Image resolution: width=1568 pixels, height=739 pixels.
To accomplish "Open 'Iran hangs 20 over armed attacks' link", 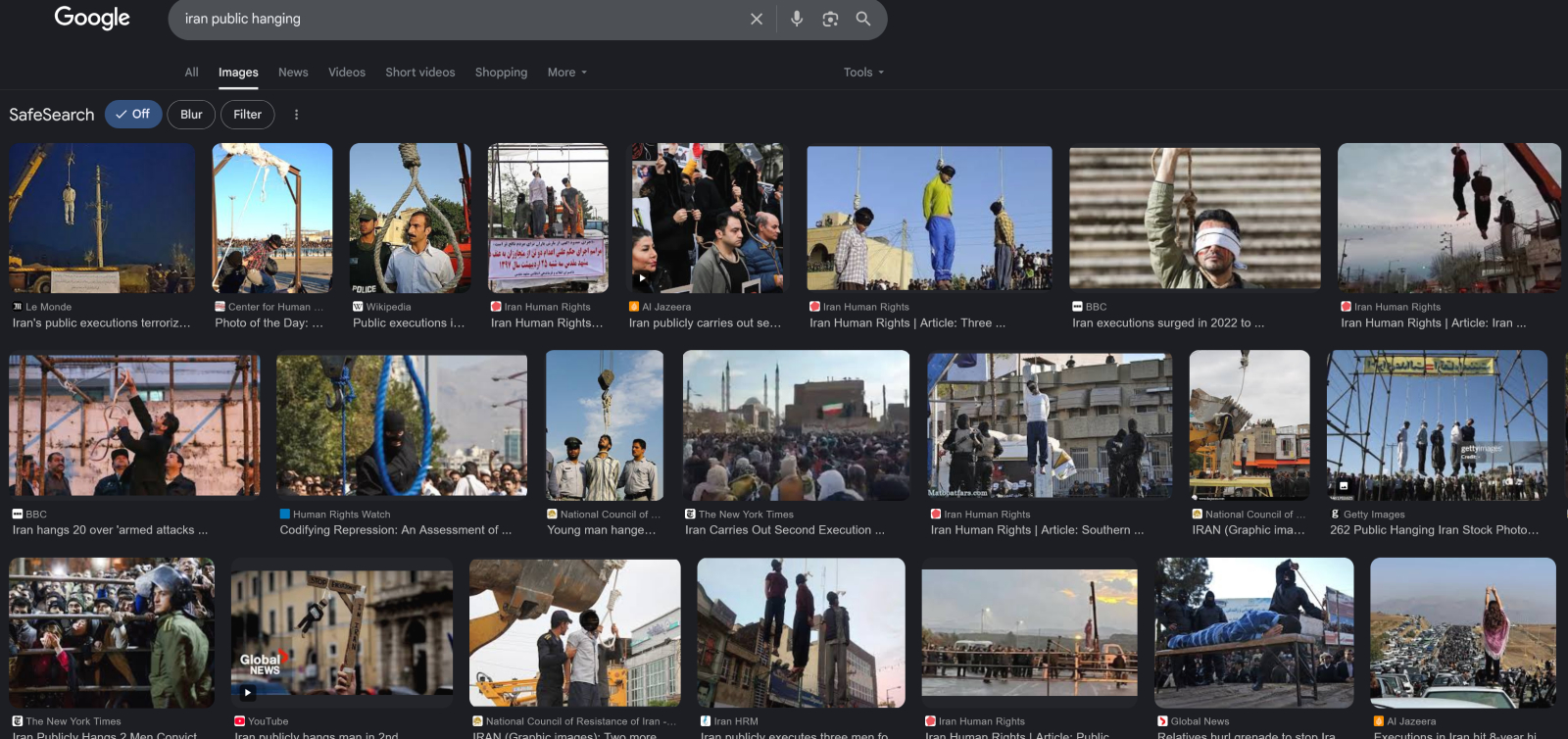I will [110, 530].
